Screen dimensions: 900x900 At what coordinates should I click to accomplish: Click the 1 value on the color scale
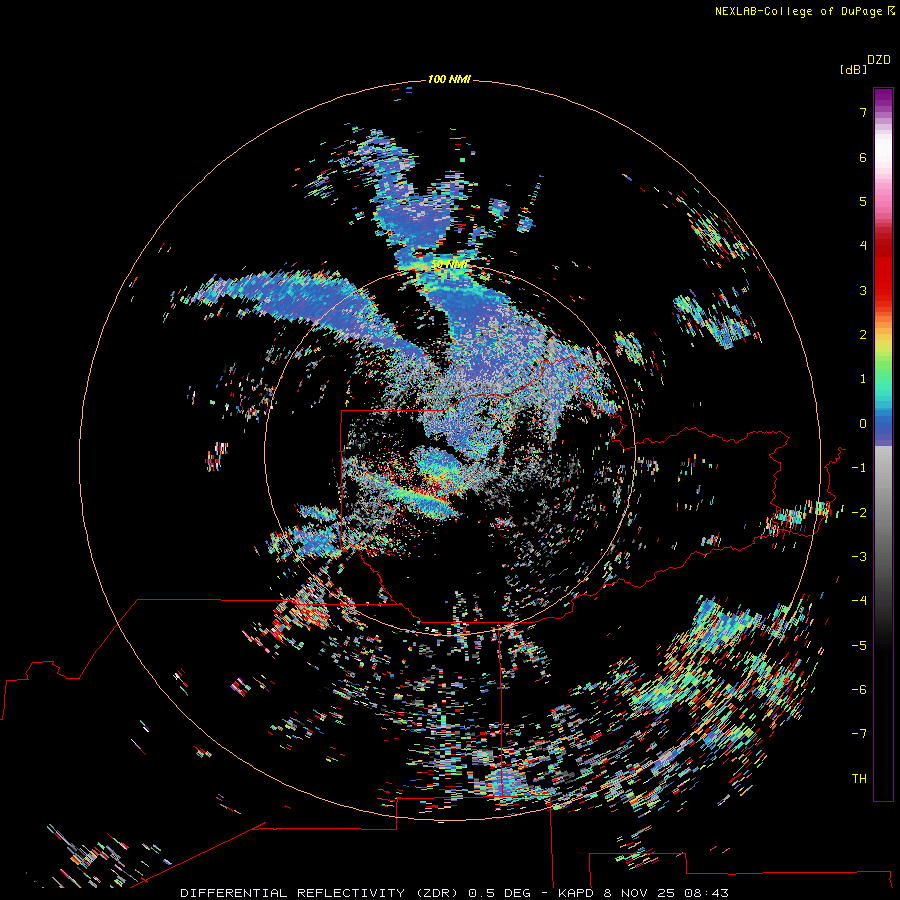[x=863, y=379]
